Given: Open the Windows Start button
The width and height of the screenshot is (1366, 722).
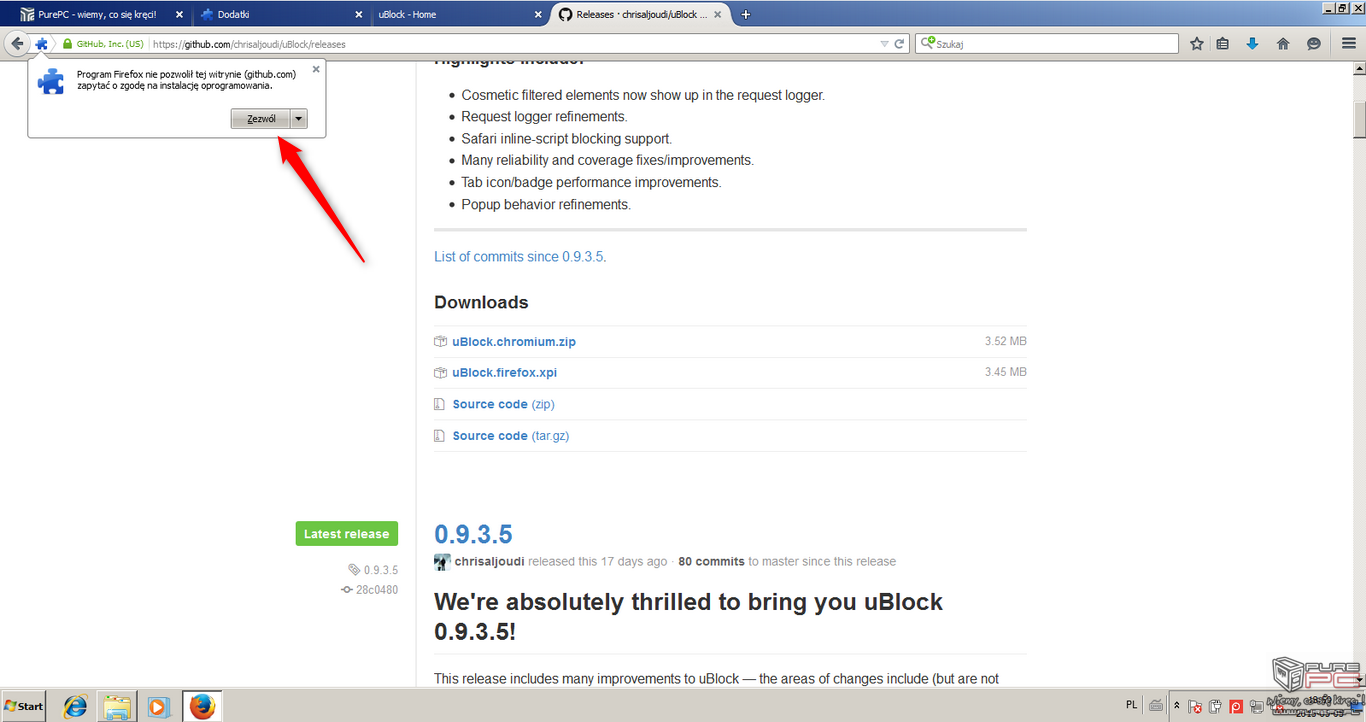Looking at the screenshot, I should point(24,706).
